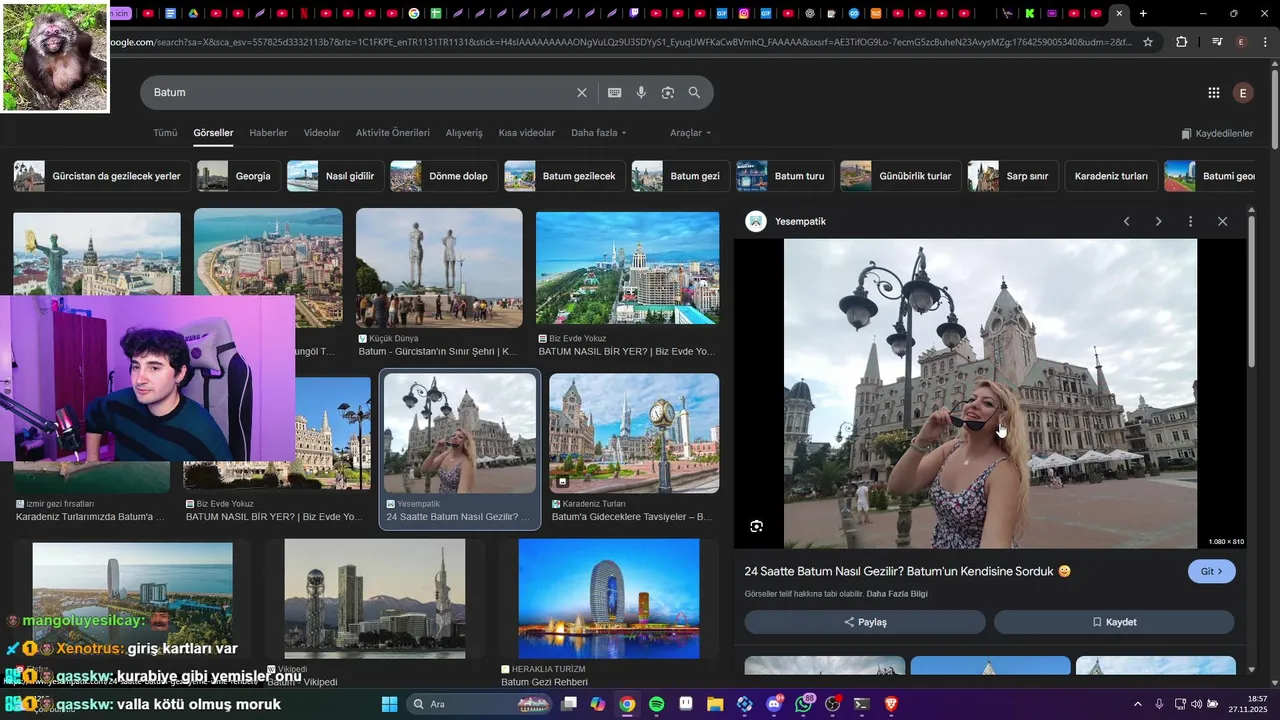1280x720 pixels.
Task: Show next image in preview panel
Action: (x=1158, y=221)
